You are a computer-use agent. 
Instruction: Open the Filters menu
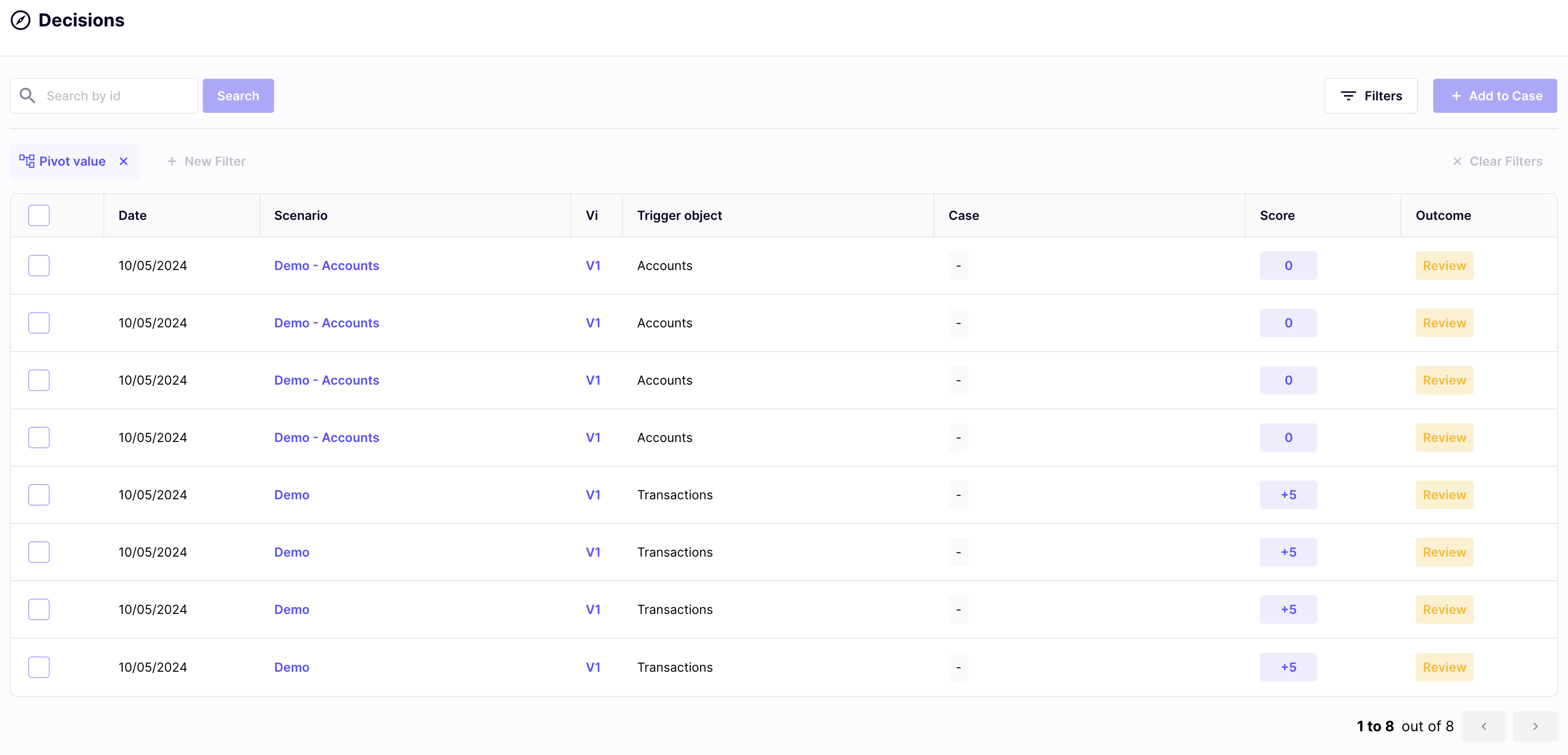pos(1371,95)
